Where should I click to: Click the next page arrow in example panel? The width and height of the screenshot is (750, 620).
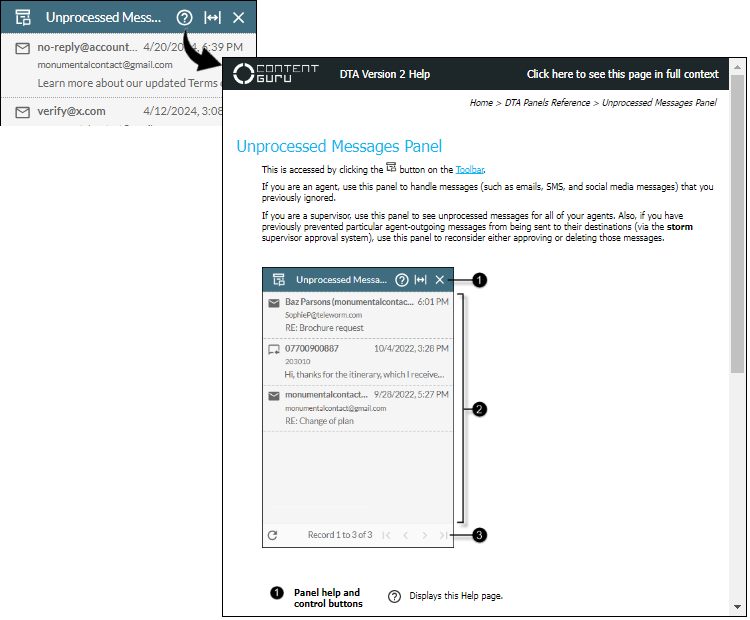click(425, 535)
